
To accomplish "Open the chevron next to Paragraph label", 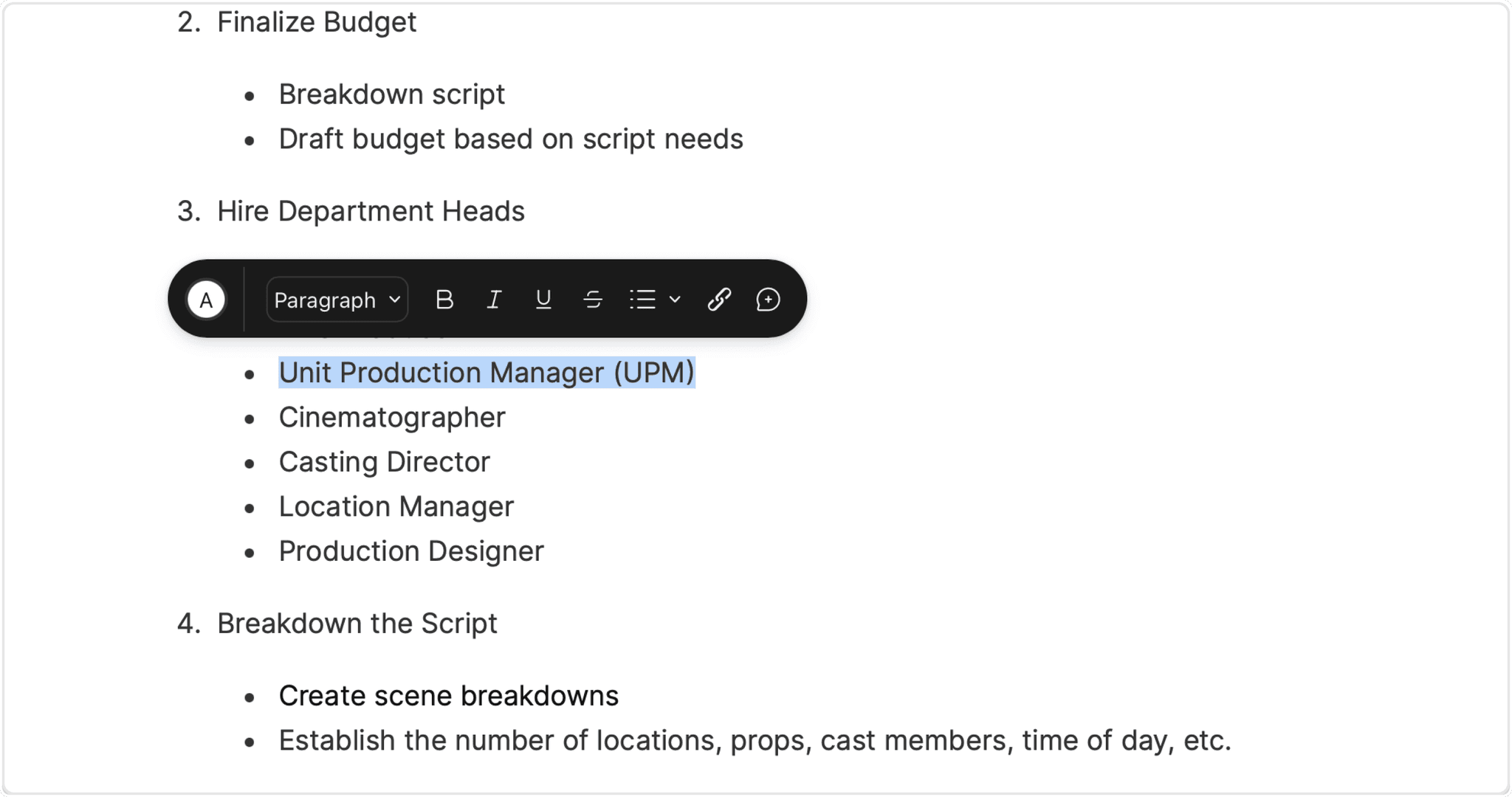I will coord(394,299).
